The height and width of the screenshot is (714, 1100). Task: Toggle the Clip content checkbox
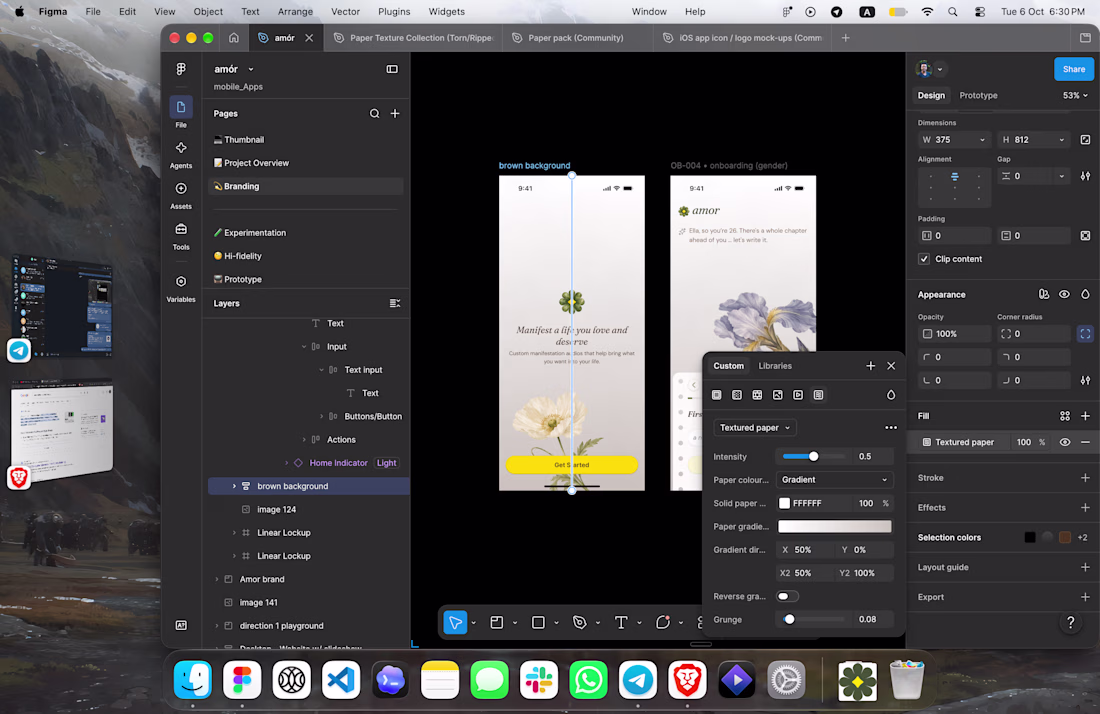click(x=924, y=259)
